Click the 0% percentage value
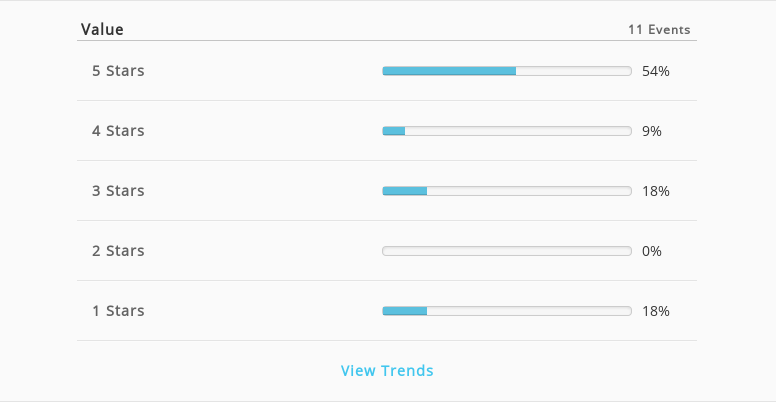The width and height of the screenshot is (776, 402). click(x=652, y=251)
